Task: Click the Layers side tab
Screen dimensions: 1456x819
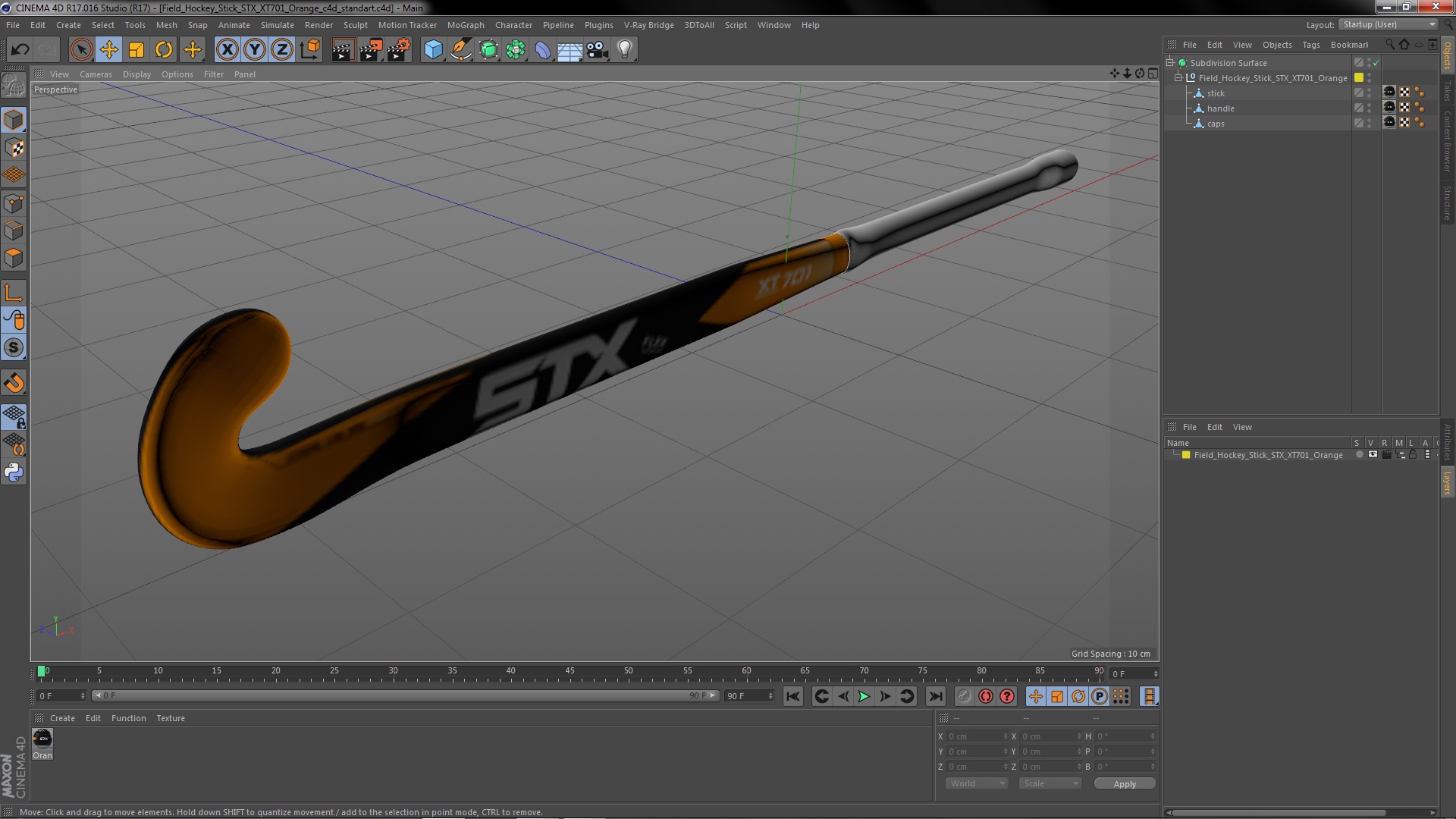Action: 1447,482
